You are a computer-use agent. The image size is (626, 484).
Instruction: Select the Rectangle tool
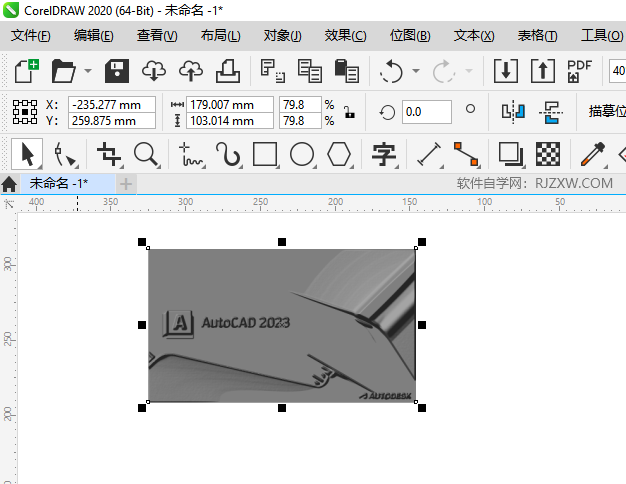[265, 154]
